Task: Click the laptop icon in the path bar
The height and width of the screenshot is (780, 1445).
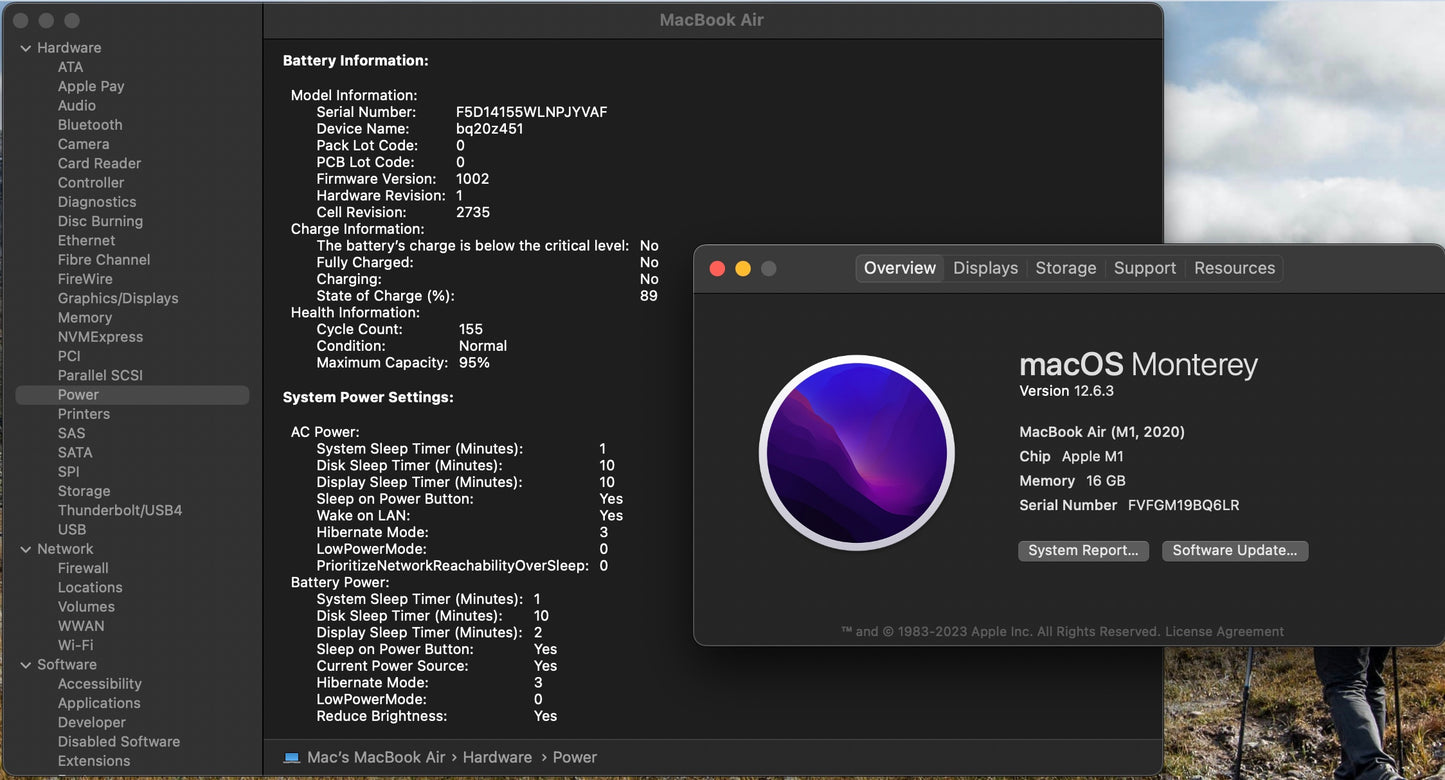Action: 292,758
